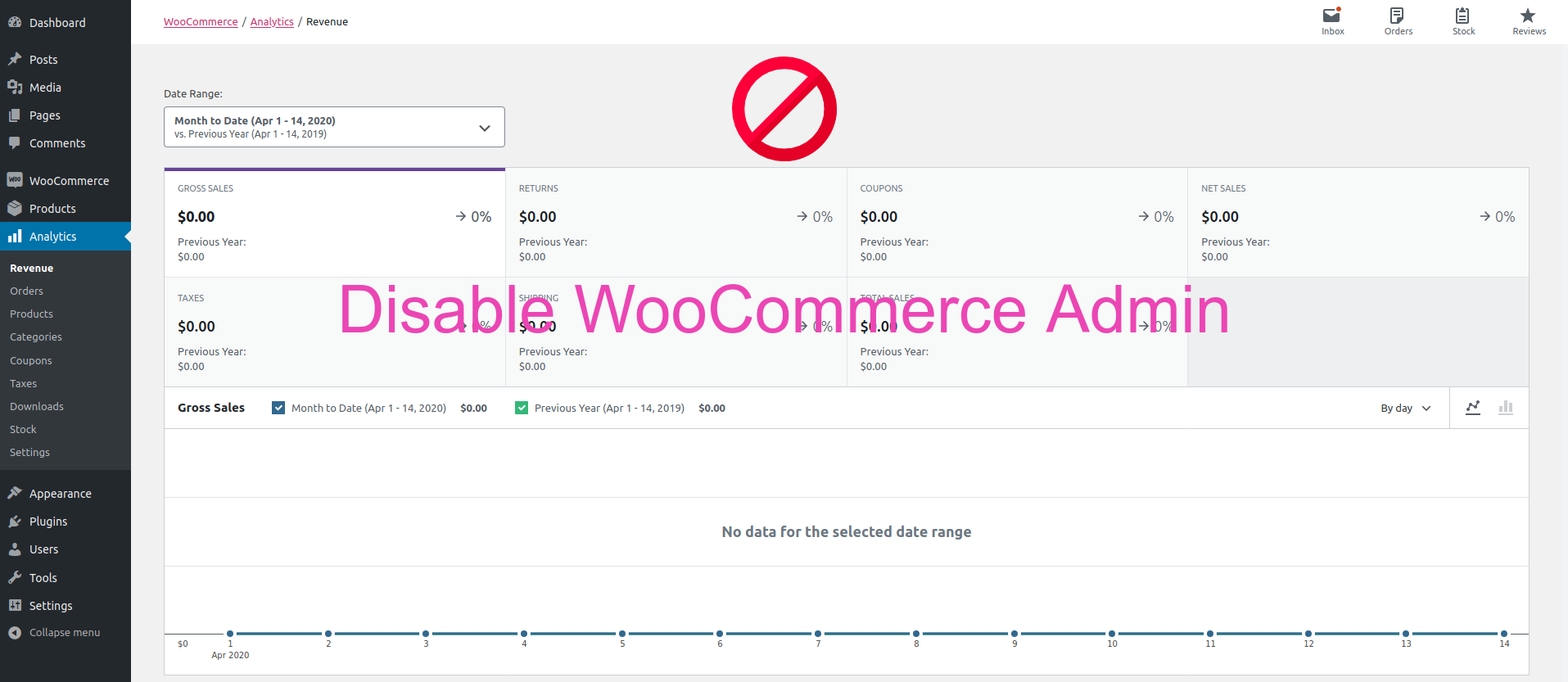Select the Shipping summary card
This screenshot has height=682, width=1568.
pyautogui.click(x=676, y=332)
